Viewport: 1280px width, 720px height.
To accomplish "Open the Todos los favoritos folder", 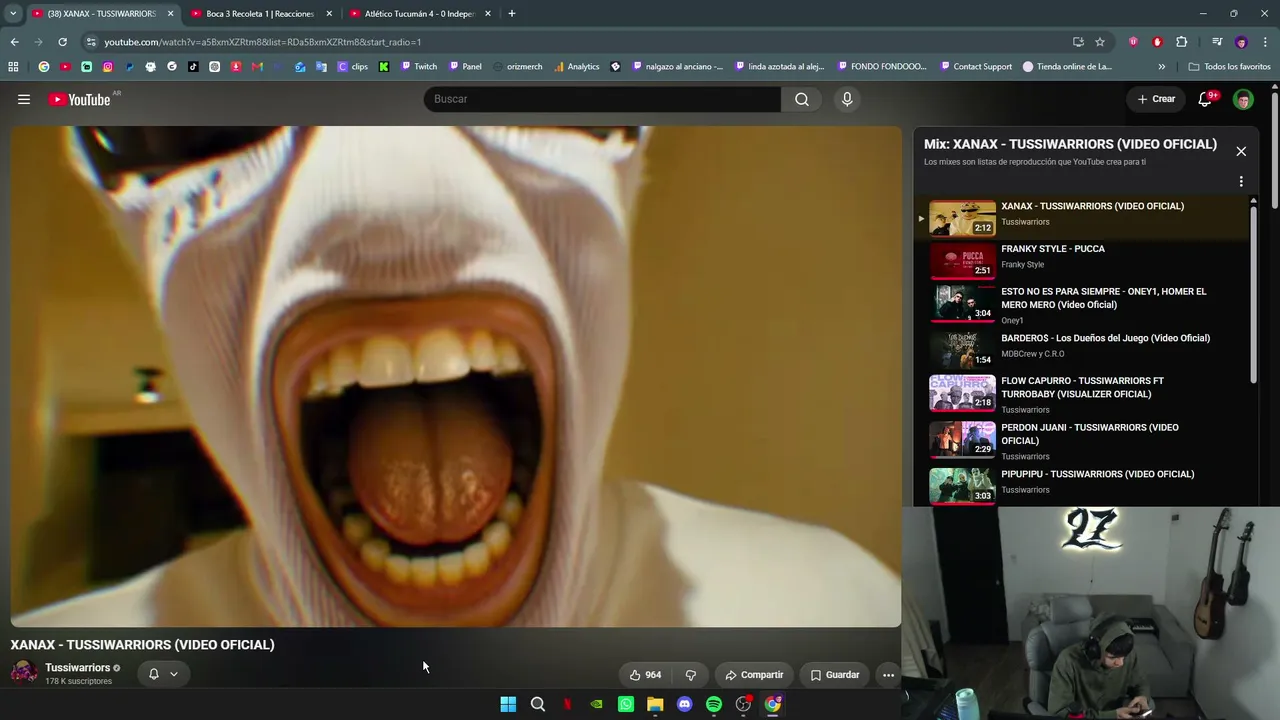I will [x=1229, y=67].
